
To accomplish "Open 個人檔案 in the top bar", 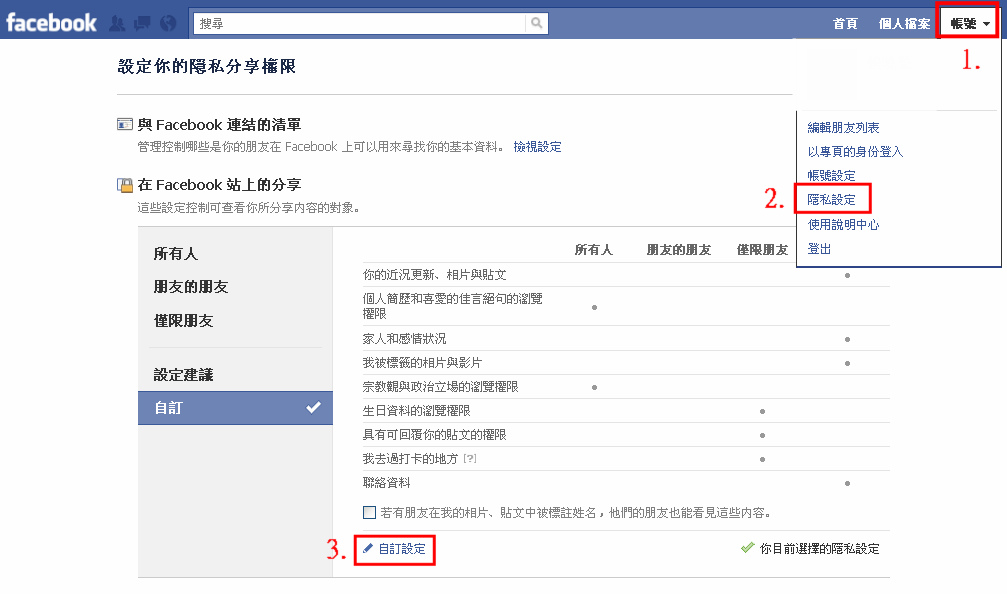I will click(x=904, y=24).
